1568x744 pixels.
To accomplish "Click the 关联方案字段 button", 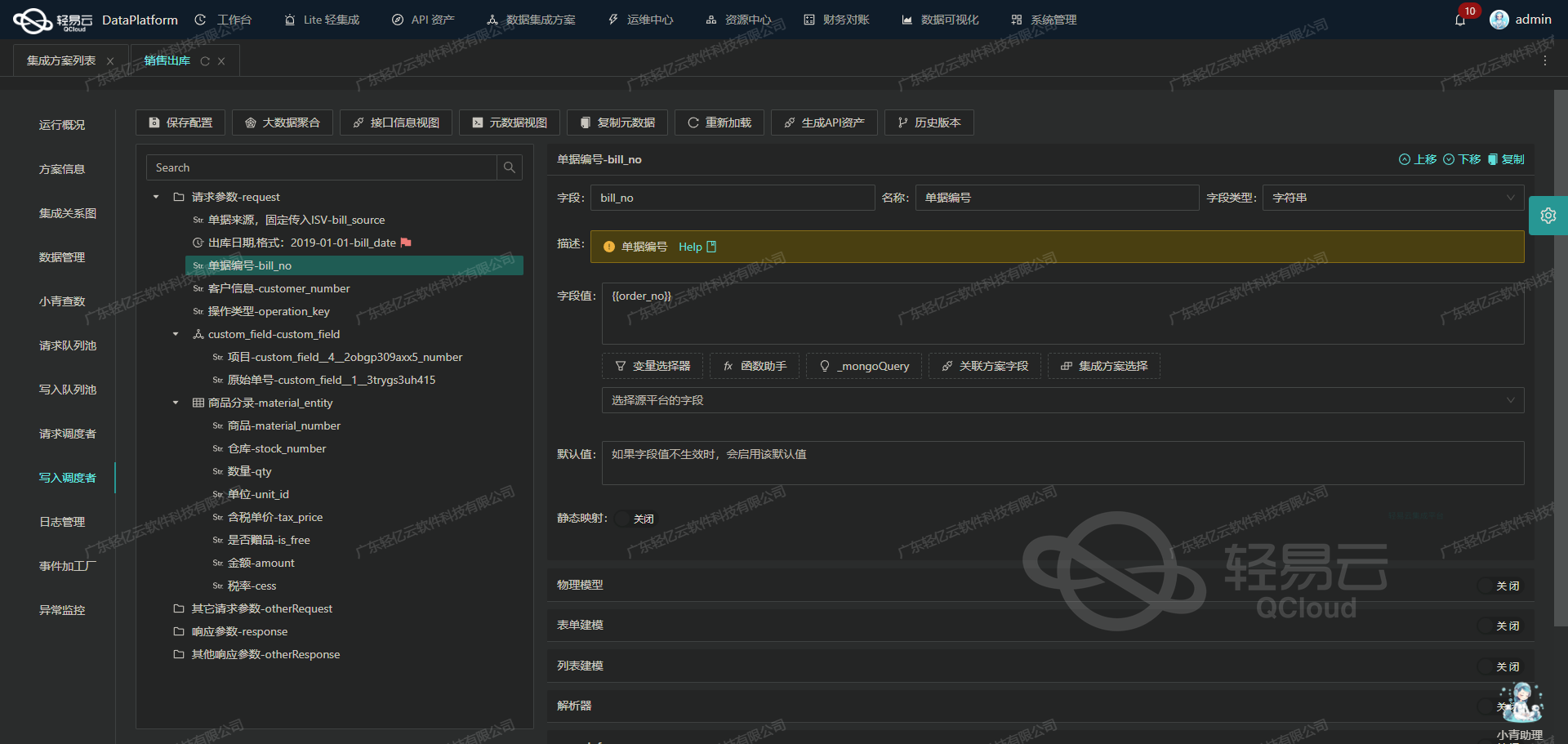I will coord(985,366).
